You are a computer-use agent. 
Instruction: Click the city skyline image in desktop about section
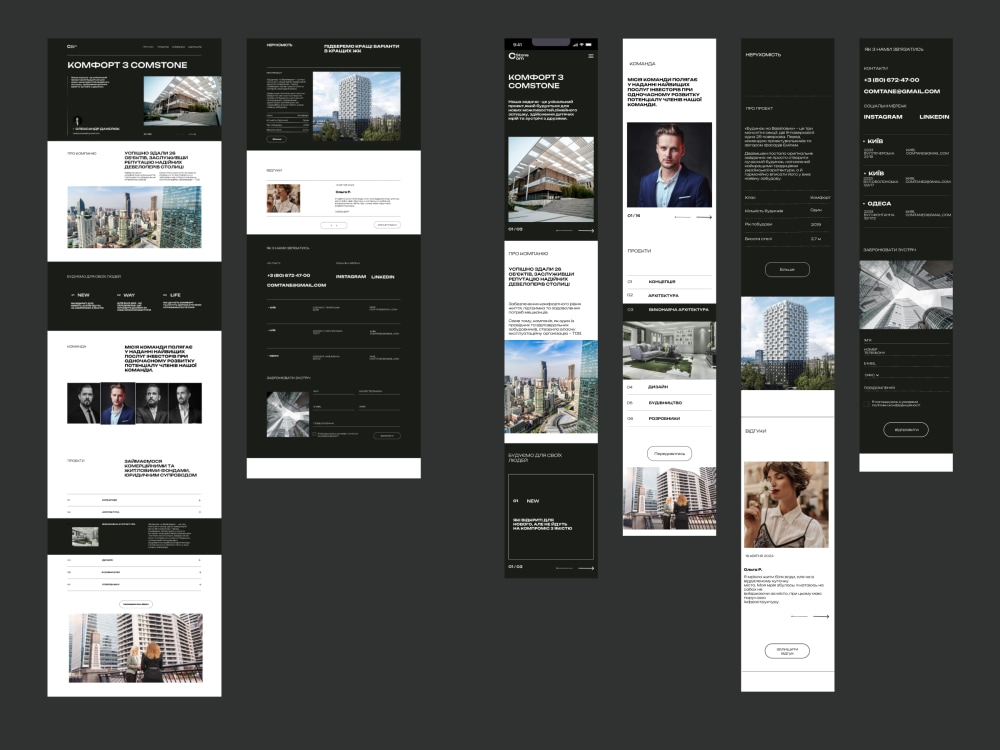(x=135, y=217)
